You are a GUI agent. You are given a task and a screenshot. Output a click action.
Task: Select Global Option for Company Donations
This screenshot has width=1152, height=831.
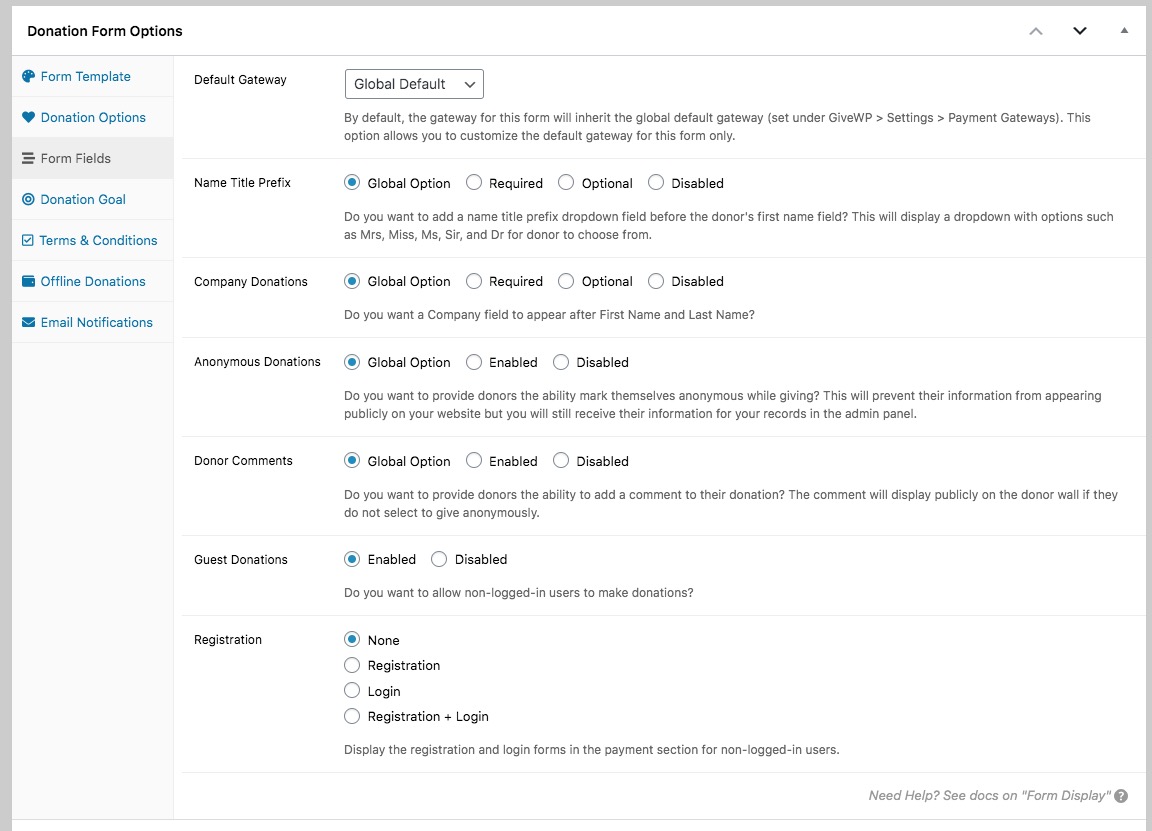[x=352, y=281]
